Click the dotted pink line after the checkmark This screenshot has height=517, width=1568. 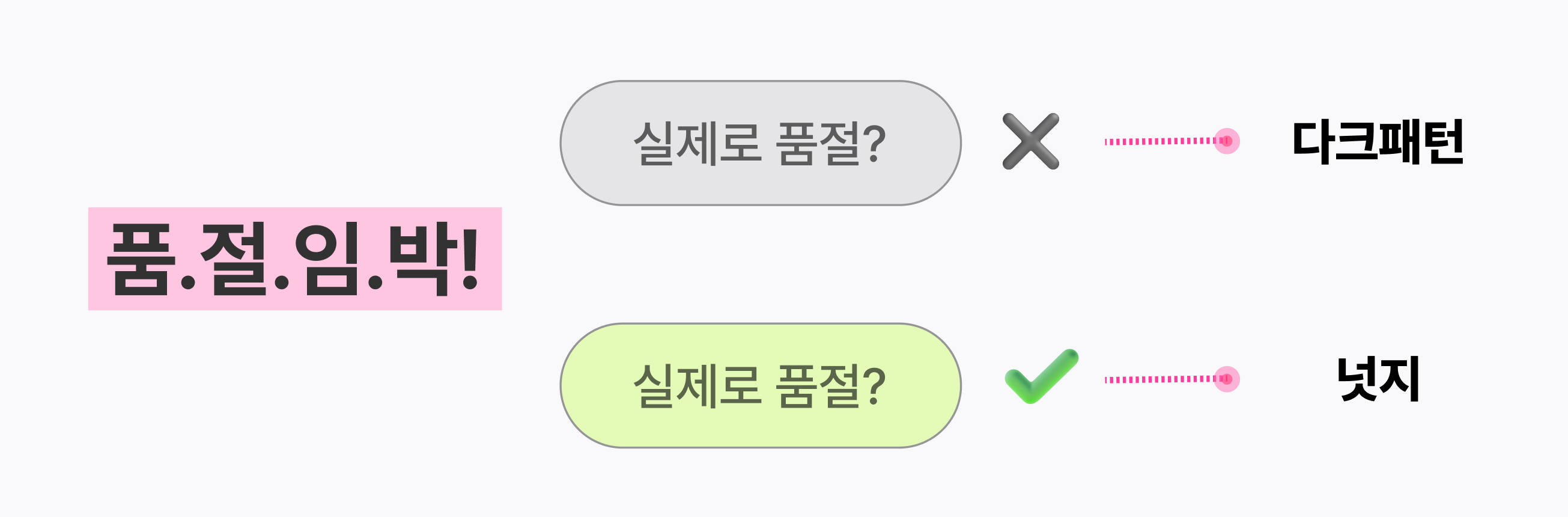[1161, 379]
